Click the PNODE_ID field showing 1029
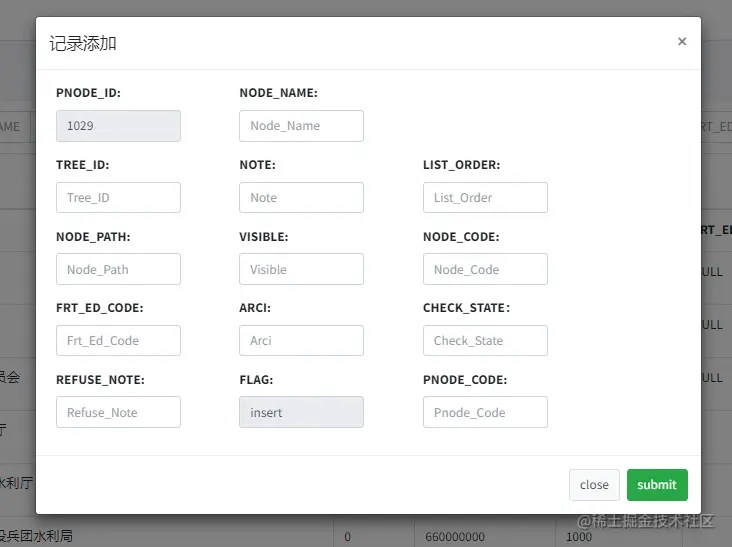 click(x=118, y=126)
